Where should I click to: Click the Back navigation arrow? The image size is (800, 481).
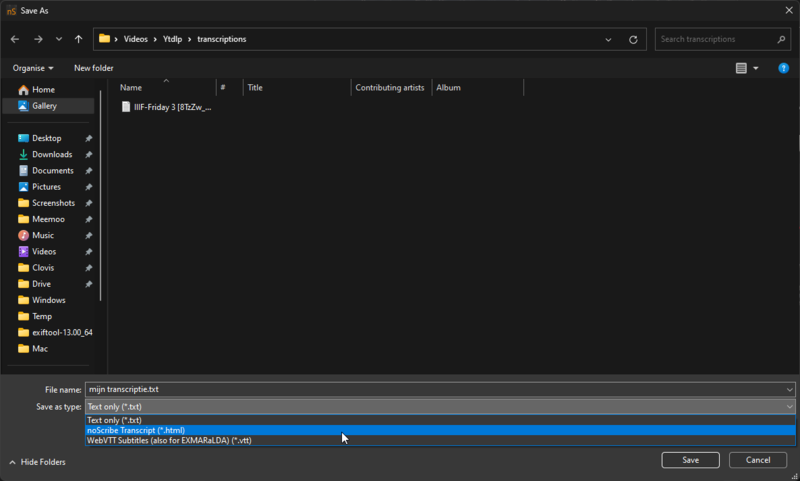point(15,39)
